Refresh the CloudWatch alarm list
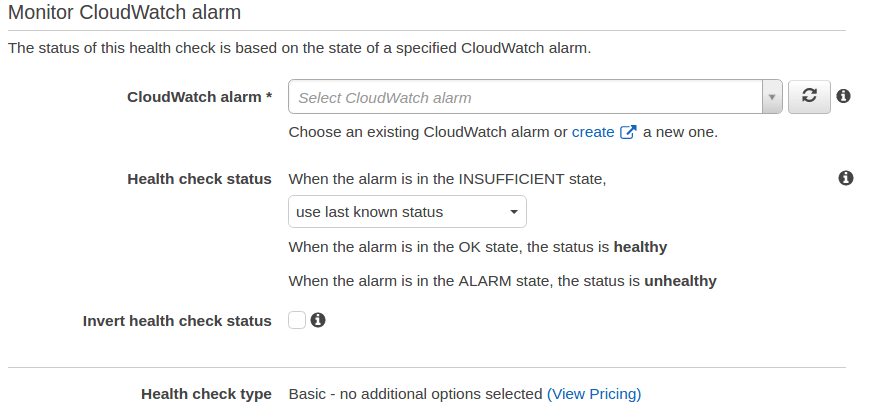This screenshot has height=410, width=870. point(809,97)
